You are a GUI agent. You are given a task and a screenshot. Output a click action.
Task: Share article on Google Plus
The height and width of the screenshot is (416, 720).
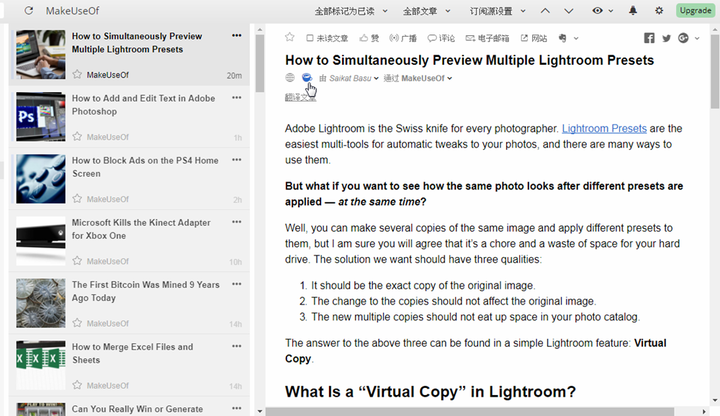pos(683,38)
